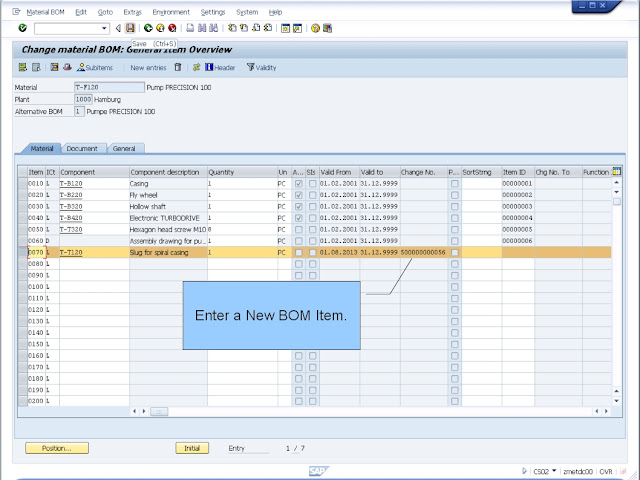Toggle P... column checkbox for Slug for spiral casing
This screenshot has height=480, width=640.
coord(455,253)
